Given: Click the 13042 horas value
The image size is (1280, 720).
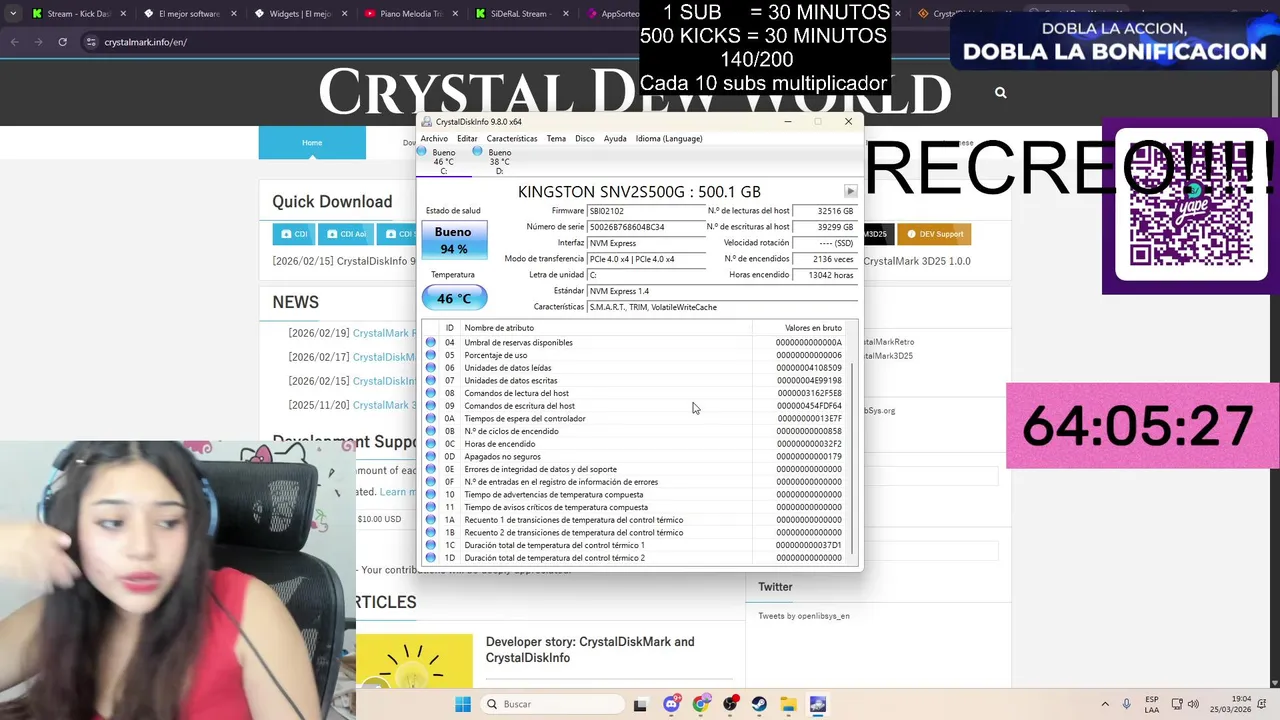Looking at the screenshot, I should pyautogui.click(x=824, y=275).
